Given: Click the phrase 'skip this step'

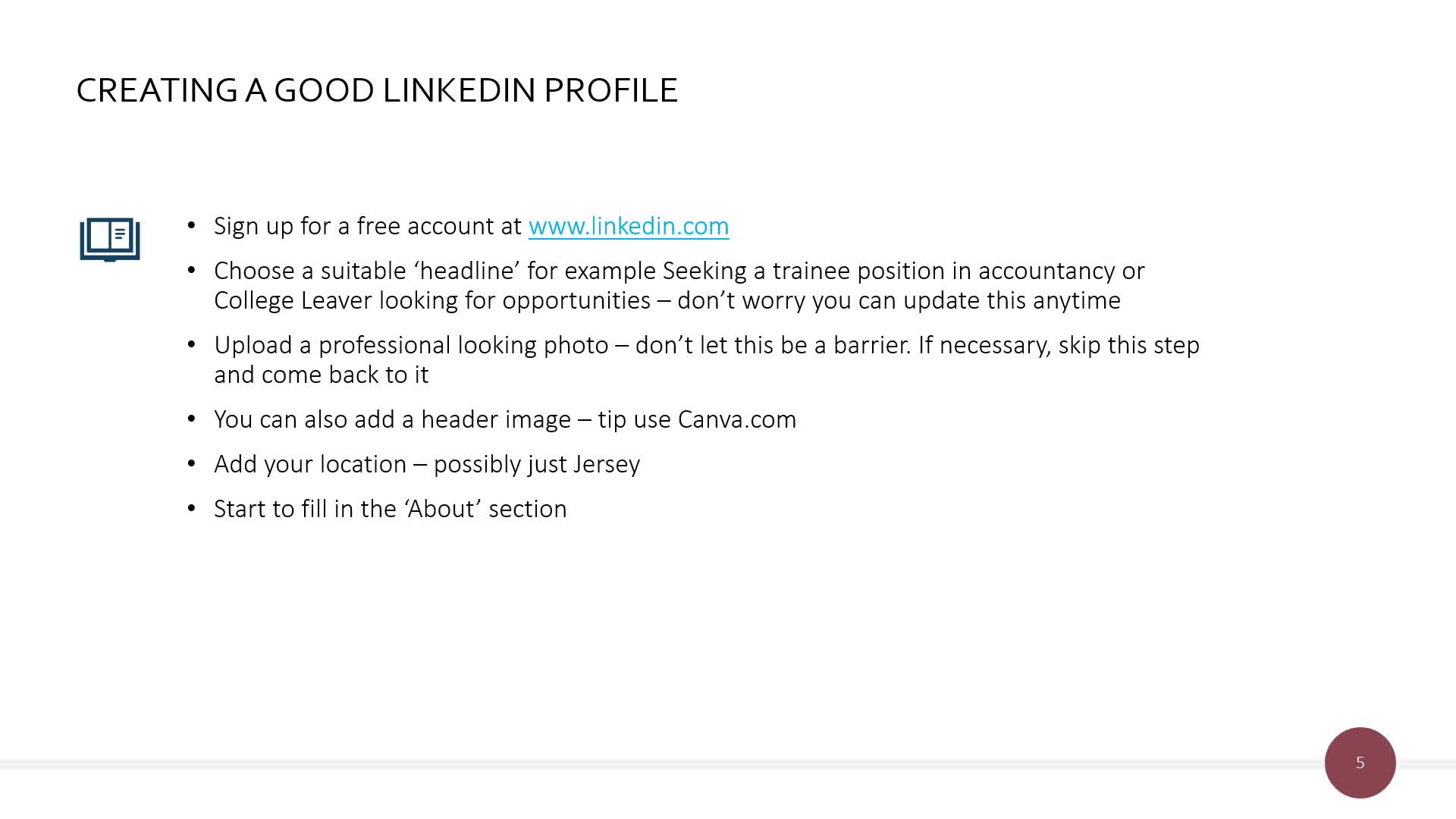Looking at the screenshot, I should pyautogui.click(x=1129, y=345).
